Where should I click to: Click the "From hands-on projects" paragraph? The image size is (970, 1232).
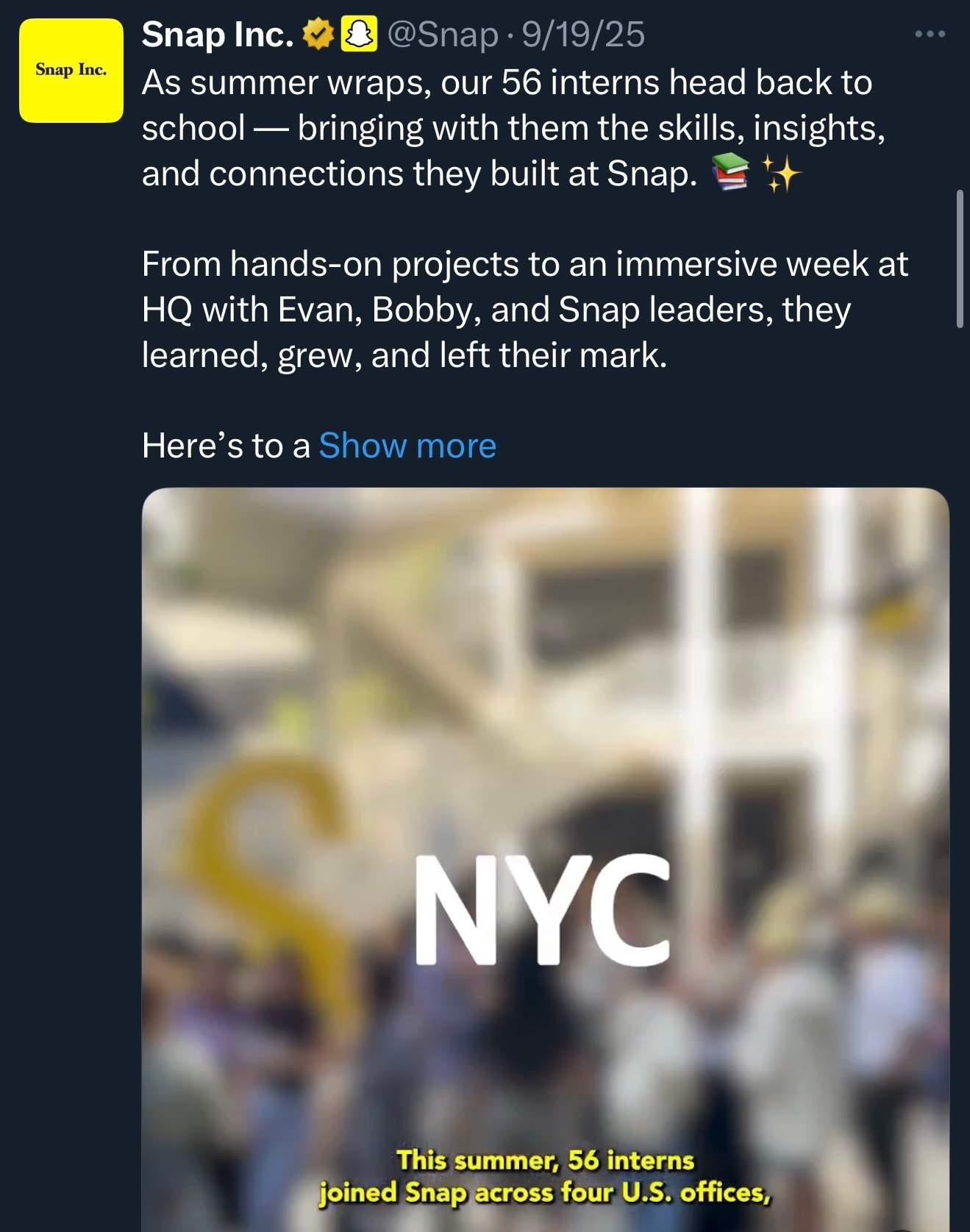[524, 264]
